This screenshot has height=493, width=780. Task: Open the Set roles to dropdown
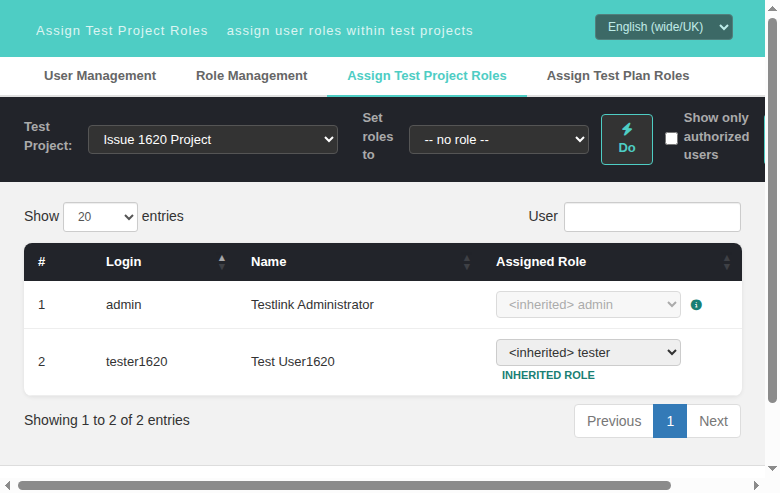pos(498,140)
